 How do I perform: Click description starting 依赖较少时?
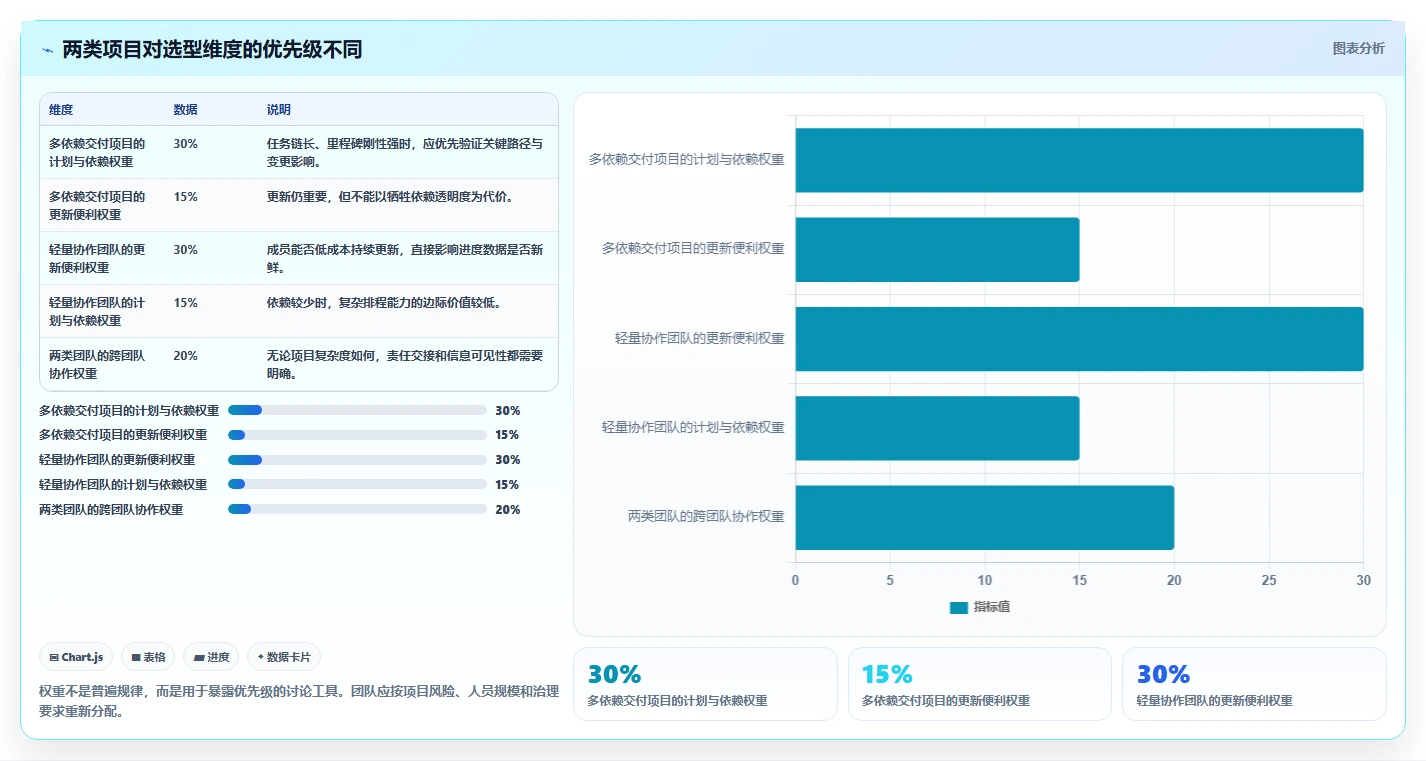[383, 303]
